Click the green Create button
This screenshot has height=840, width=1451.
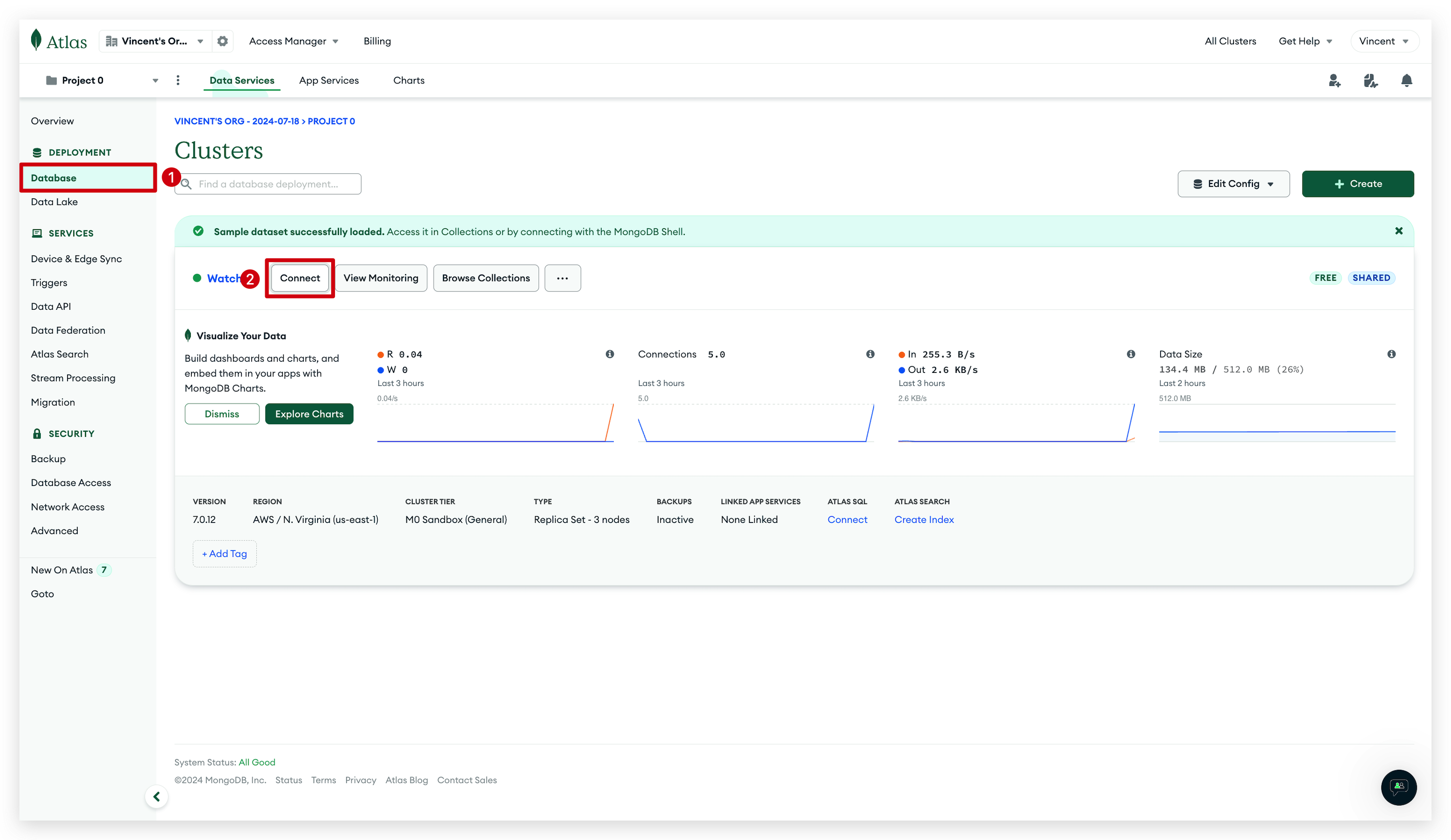pos(1357,184)
